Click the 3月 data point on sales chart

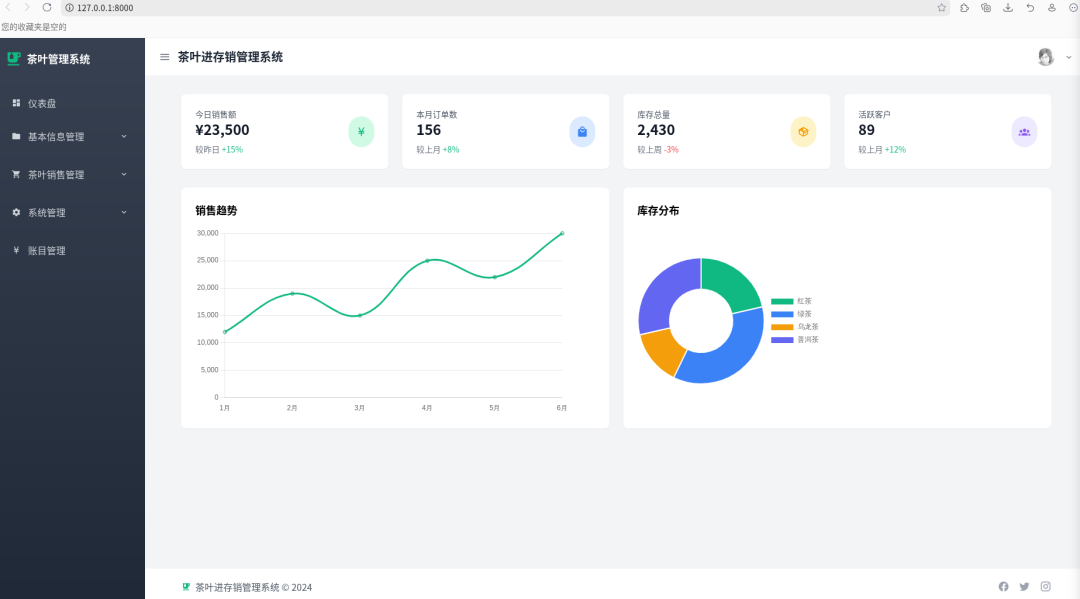click(x=360, y=315)
